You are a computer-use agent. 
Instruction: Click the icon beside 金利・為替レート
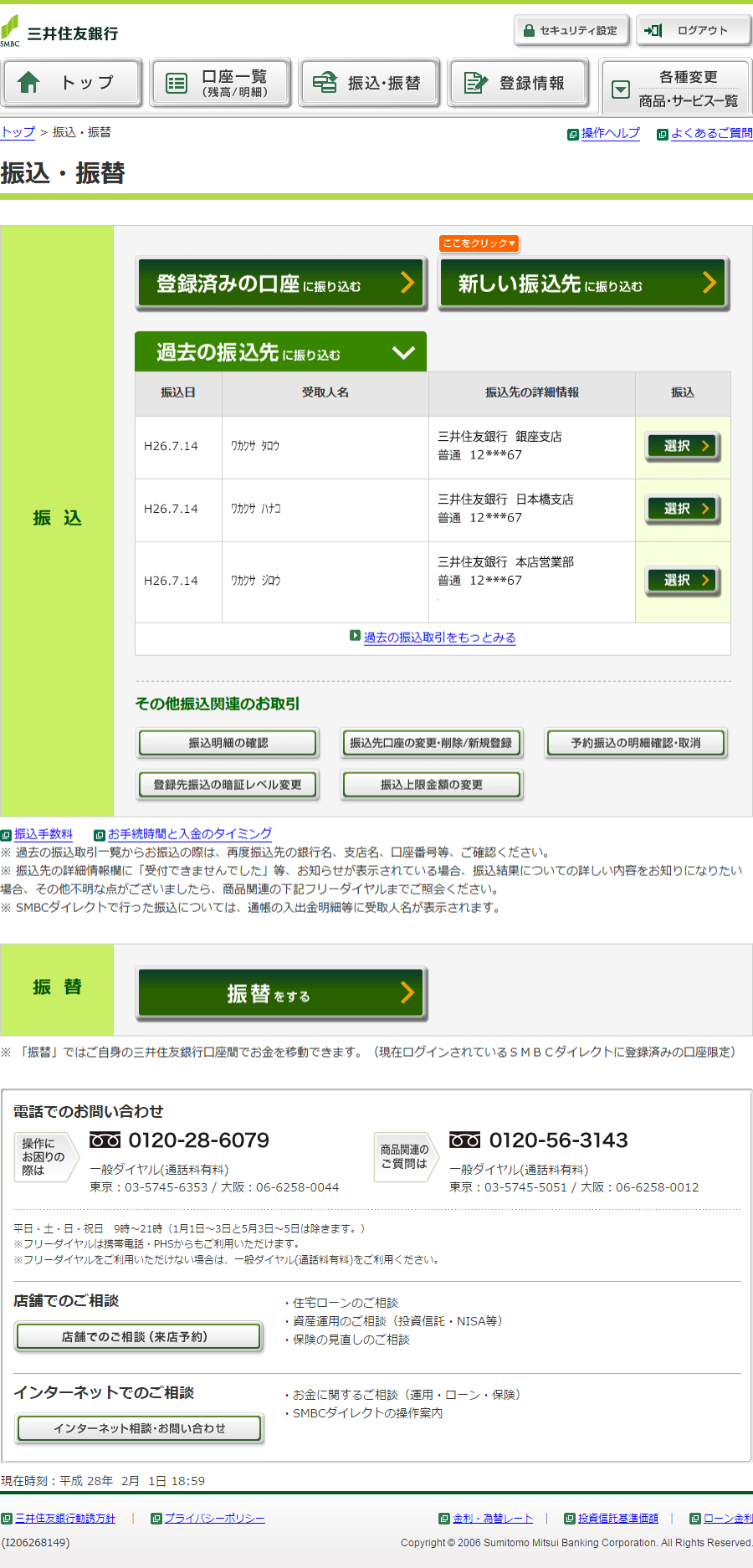(444, 1519)
